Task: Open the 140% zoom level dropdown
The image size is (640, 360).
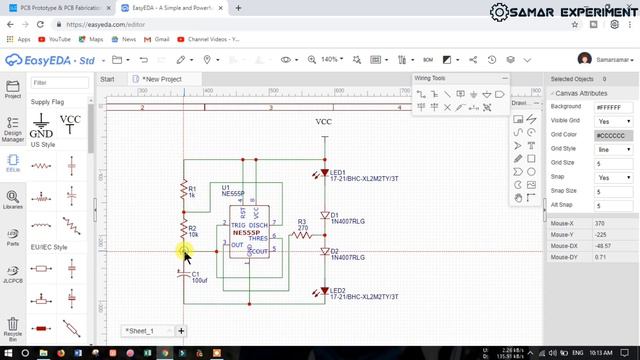Action: click(x=332, y=60)
